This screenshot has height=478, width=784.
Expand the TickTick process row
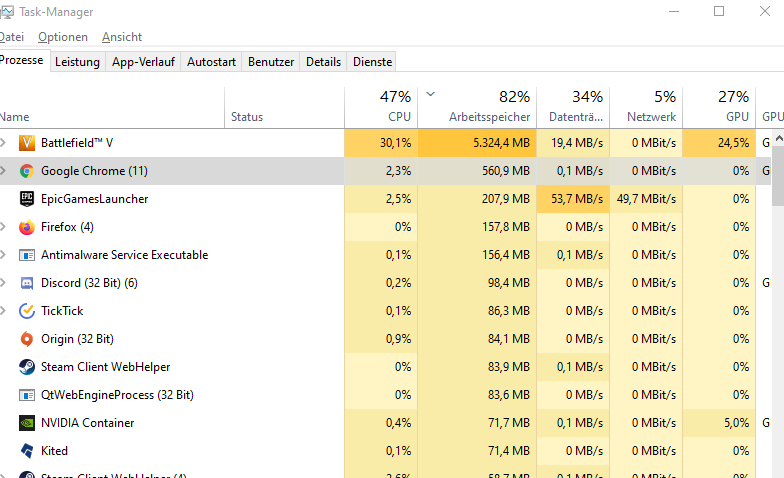[3, 310]
